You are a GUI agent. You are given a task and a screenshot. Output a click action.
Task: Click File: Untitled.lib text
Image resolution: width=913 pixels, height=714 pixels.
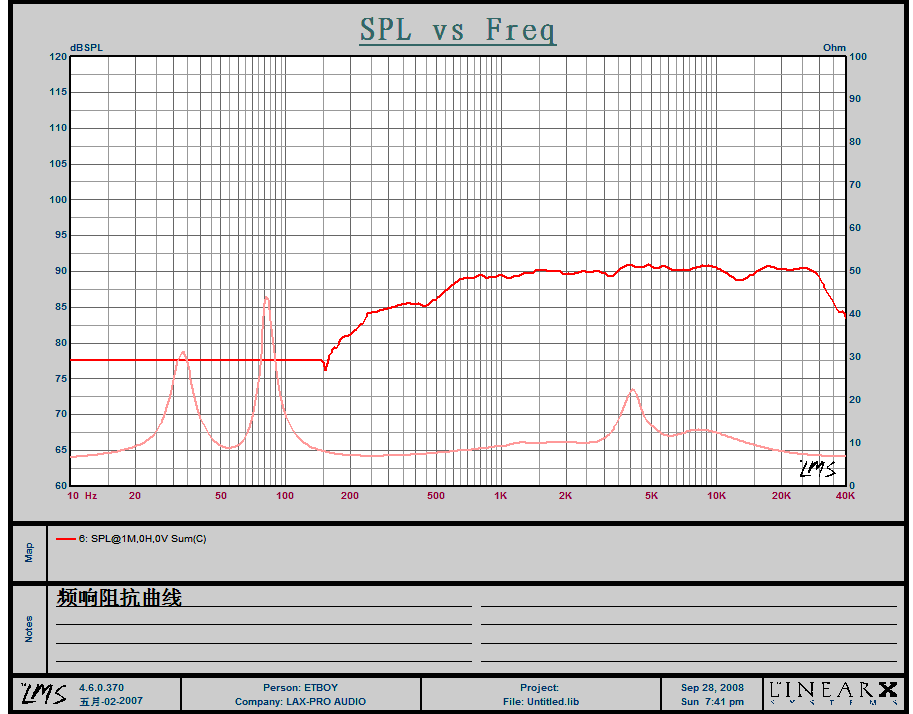tap(541, 702)
